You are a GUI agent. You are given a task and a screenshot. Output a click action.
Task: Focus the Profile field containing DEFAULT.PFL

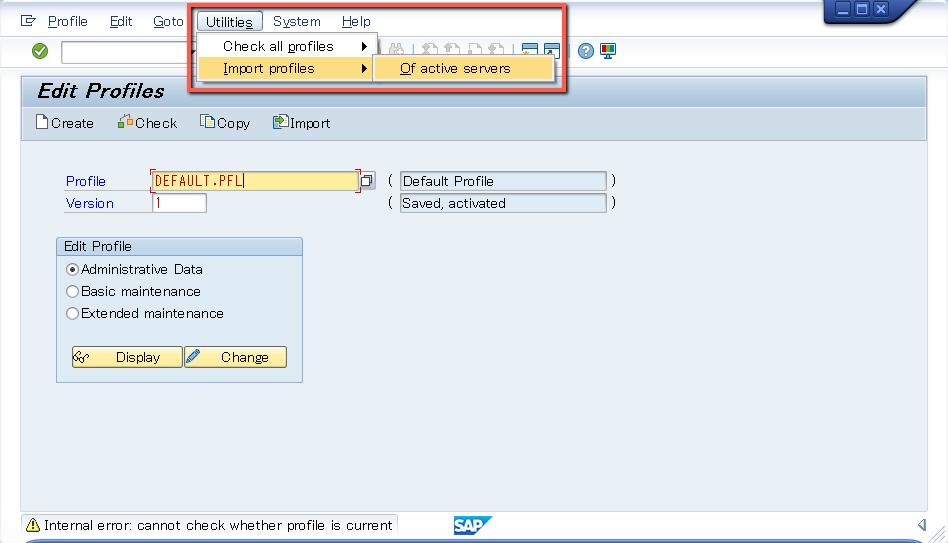point(255,181)
